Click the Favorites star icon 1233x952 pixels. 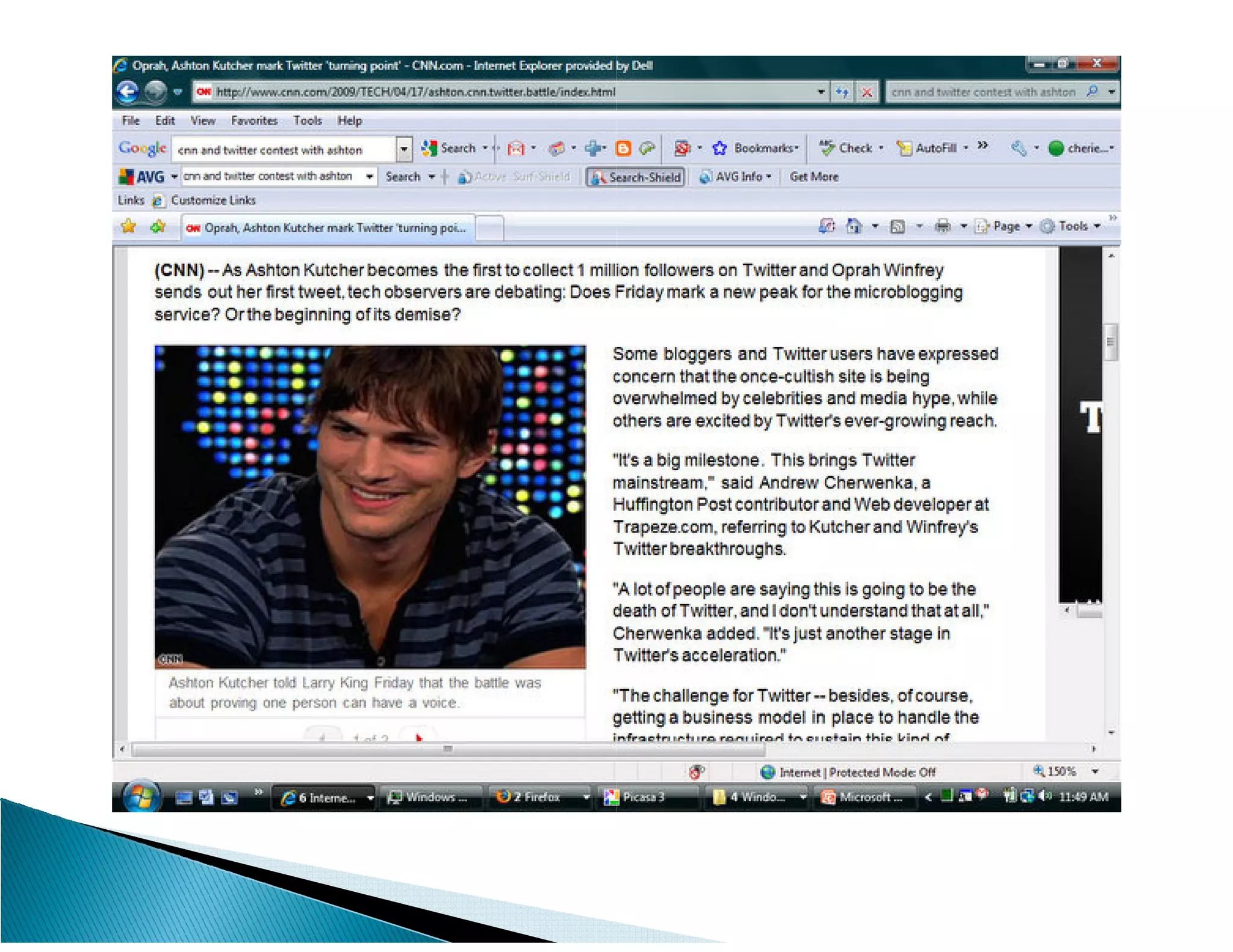tap(128, 226)
